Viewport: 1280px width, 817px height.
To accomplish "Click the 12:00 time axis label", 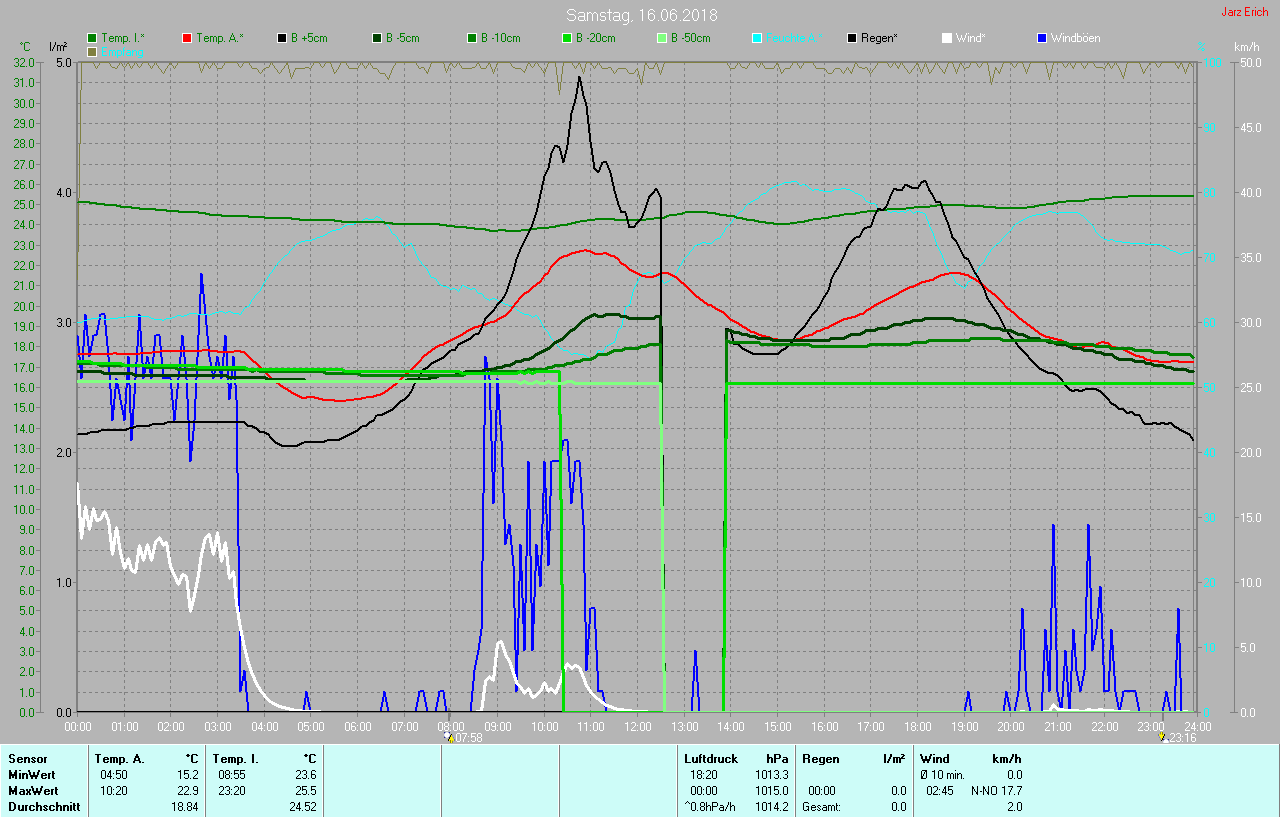I will coord(638,726).
